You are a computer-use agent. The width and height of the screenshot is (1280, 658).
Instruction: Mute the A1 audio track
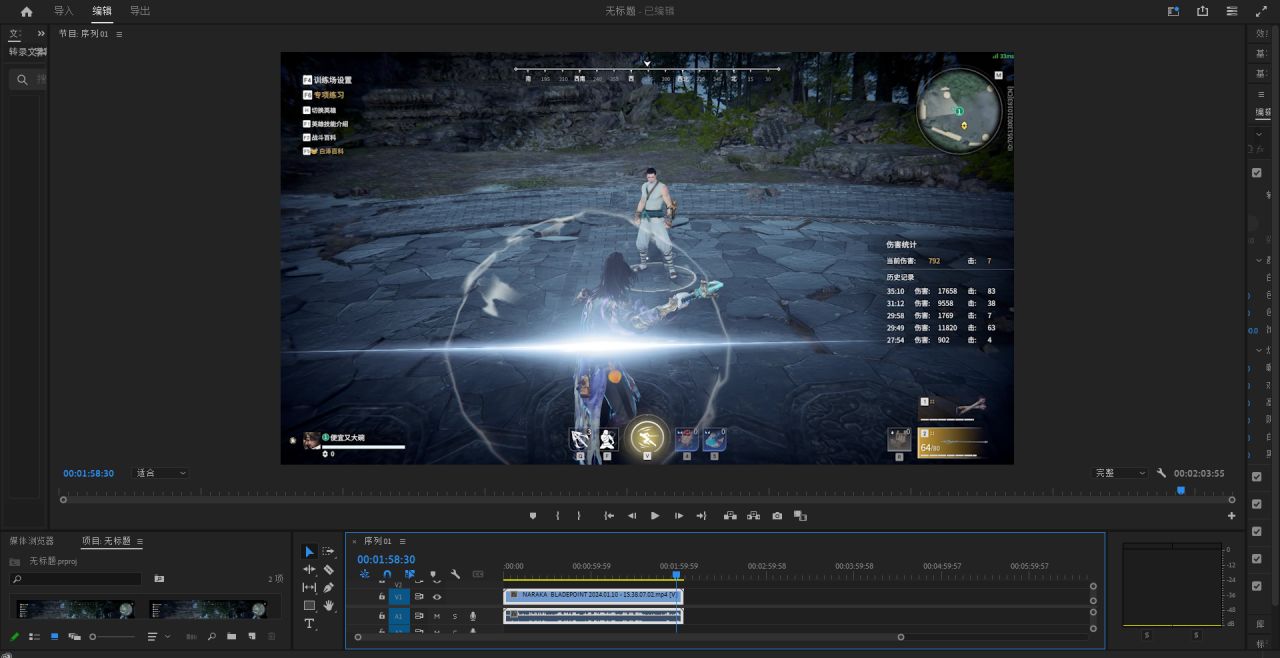coord(437,616)
